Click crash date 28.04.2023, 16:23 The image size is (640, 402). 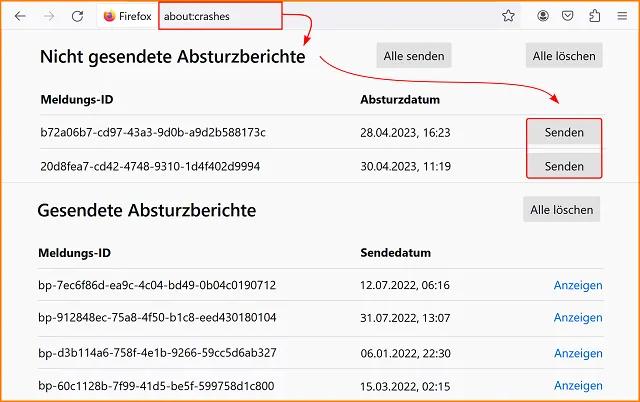[x=405, y=133]
